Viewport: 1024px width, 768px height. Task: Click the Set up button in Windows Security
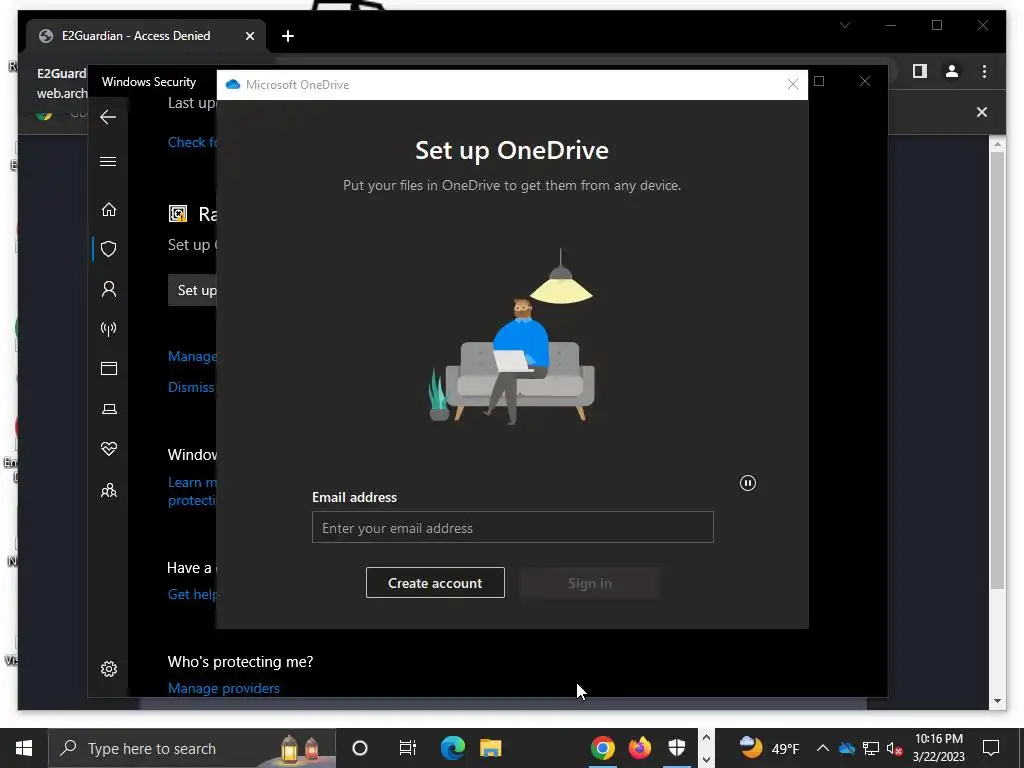[x=193, y=291]
